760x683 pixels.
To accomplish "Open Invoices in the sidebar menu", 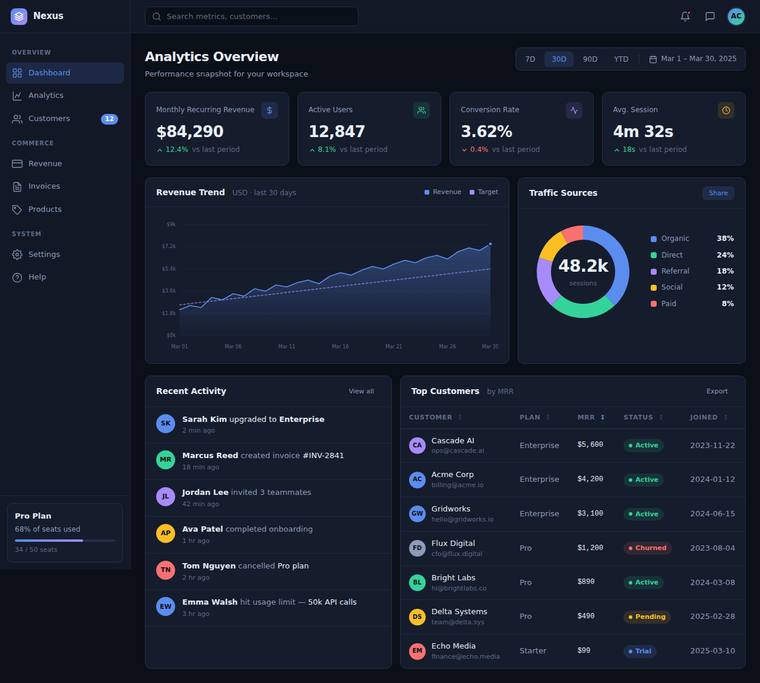I will point(65,187).
